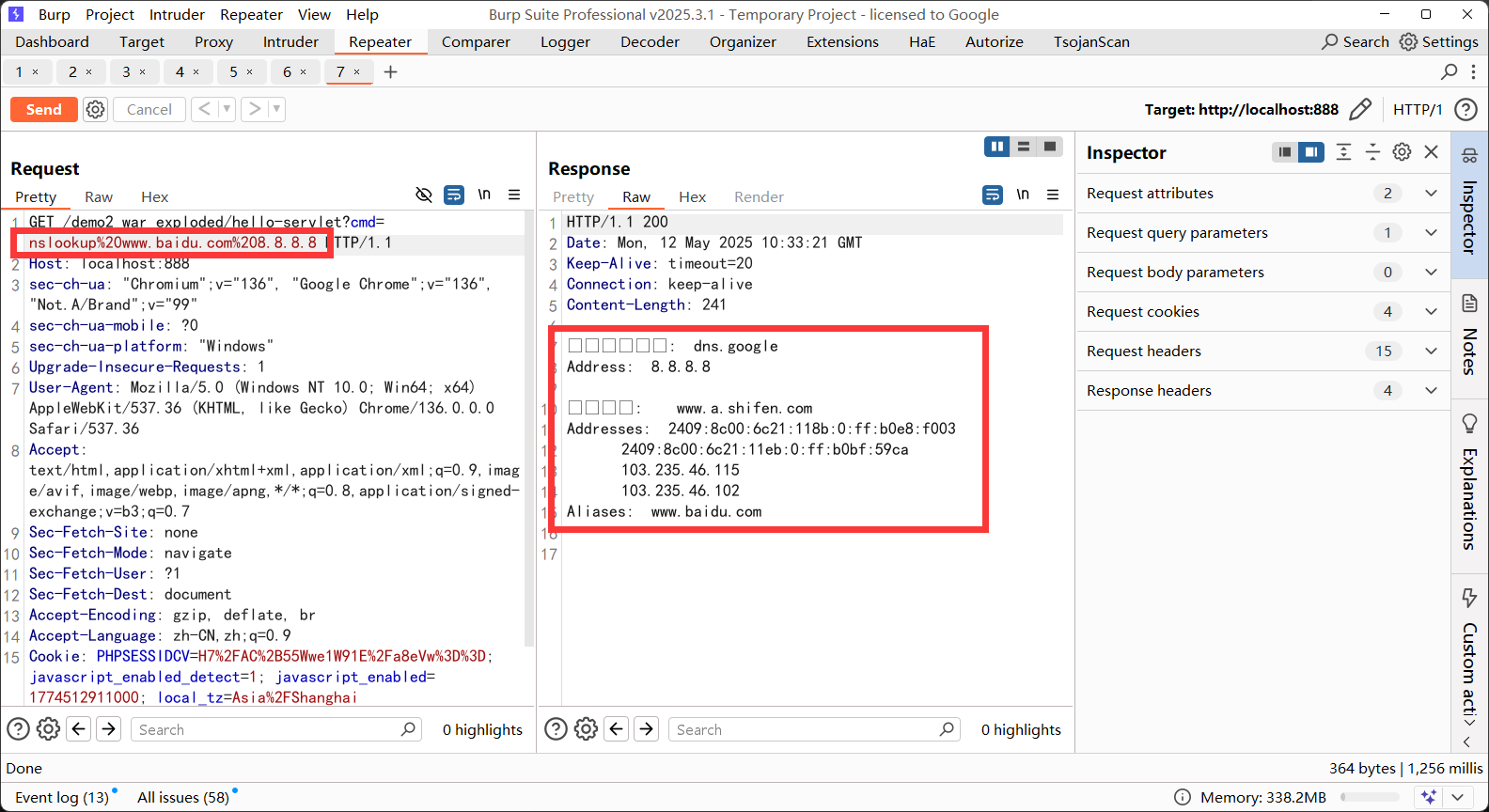The image size is (1489, 812).
Task: Toggle hide non-printable characters in the request
Action: [424, 195]
